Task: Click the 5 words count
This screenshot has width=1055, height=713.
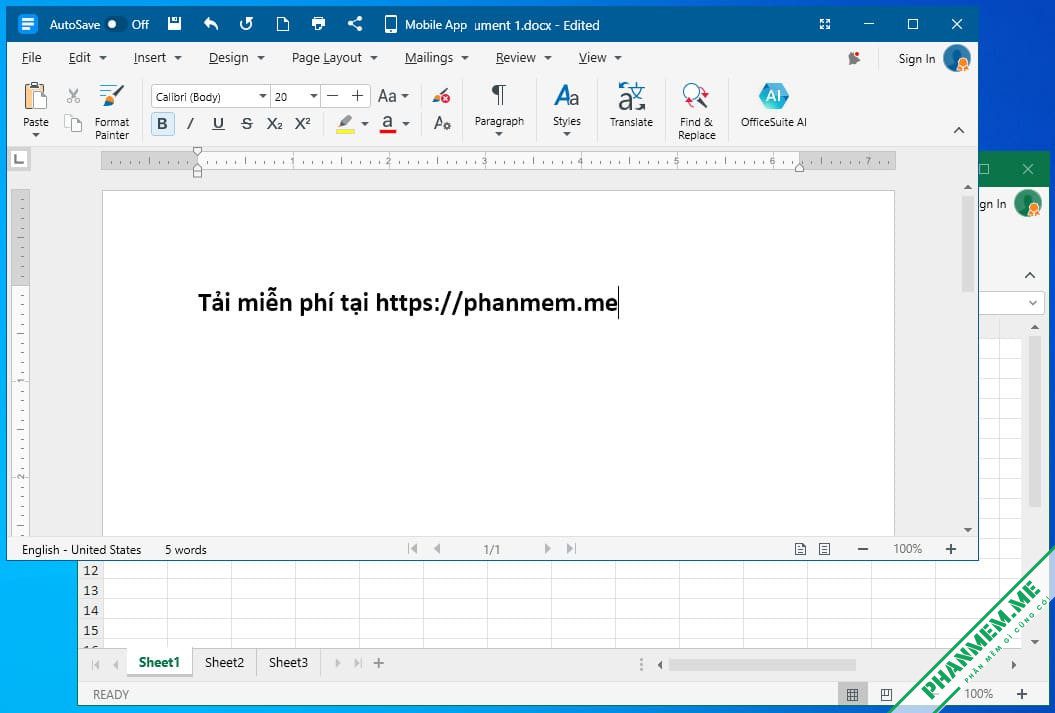Action: [186, 550]
